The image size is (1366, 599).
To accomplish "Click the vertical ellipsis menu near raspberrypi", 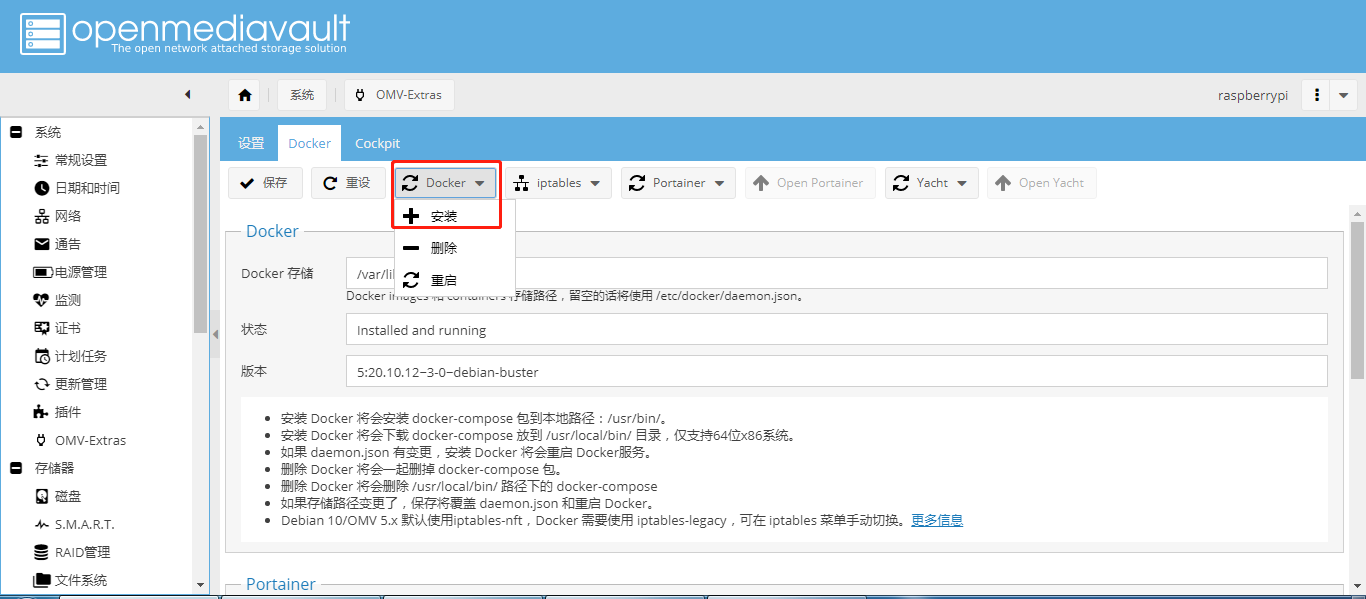I will click(x=1317, y=94).
